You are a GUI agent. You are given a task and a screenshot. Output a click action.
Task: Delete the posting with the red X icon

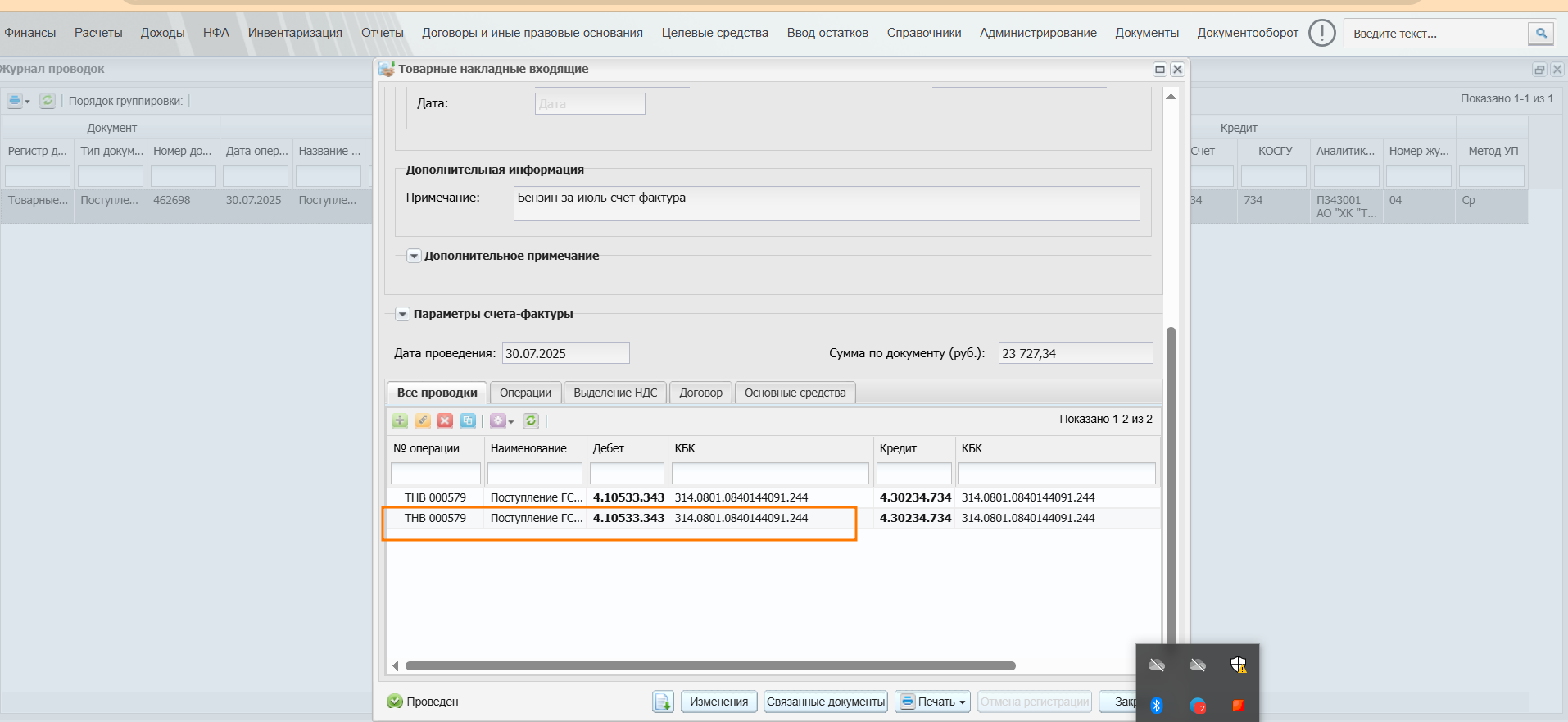(x=445, y=420)
